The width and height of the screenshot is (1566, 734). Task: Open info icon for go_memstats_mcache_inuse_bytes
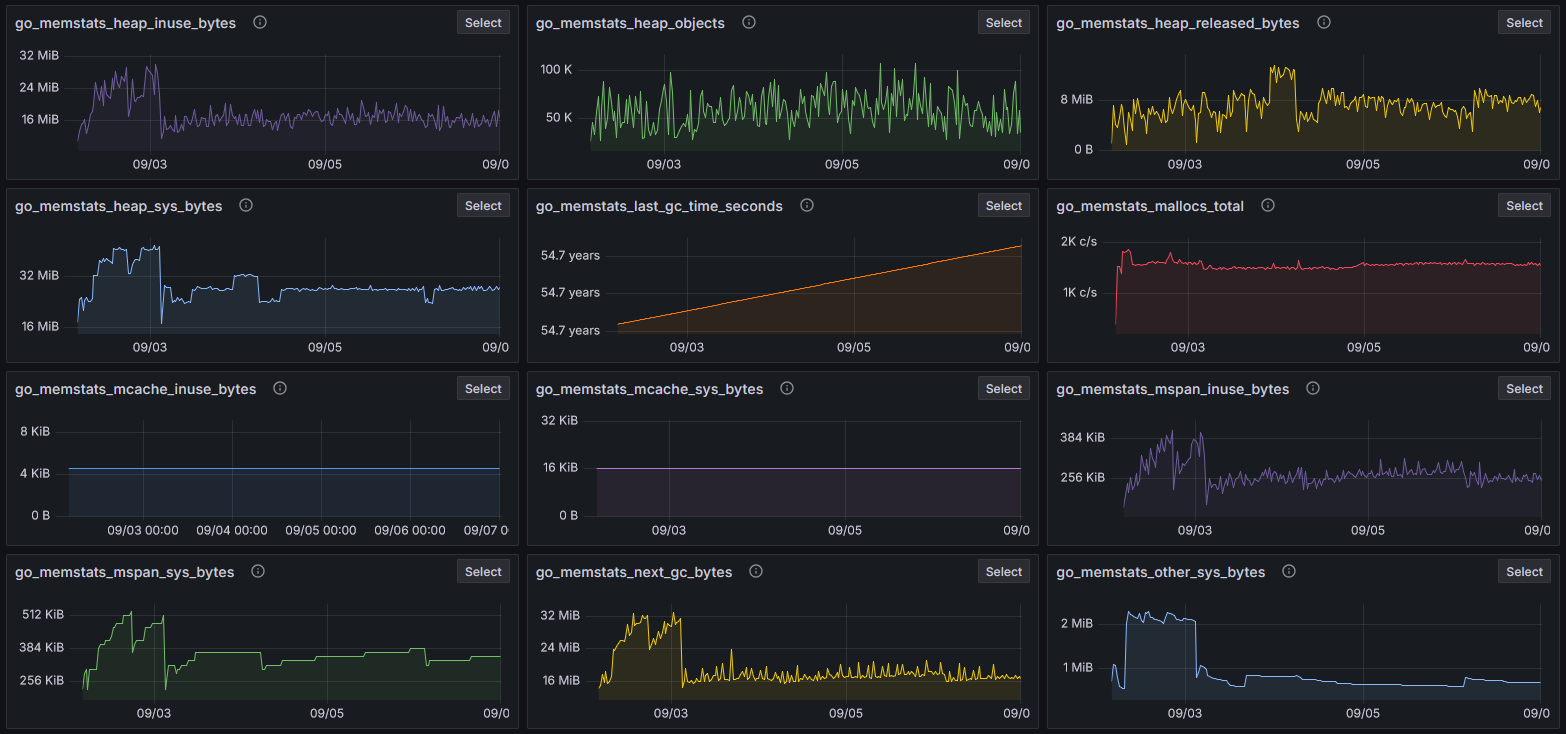[x=280, y=388]
